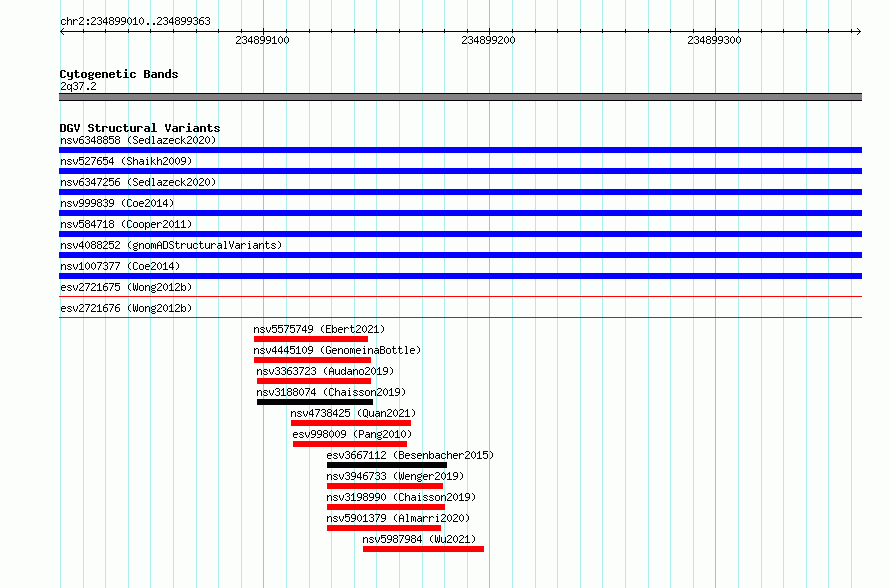
Task: Click the DGV Structural Variants track title
Action: point(140,128)
